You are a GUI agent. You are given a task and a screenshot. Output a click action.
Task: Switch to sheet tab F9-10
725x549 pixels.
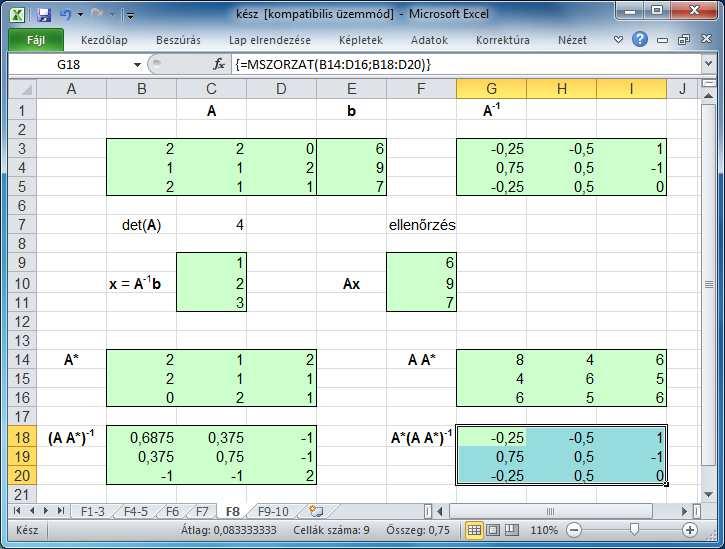tap(273, 512)
